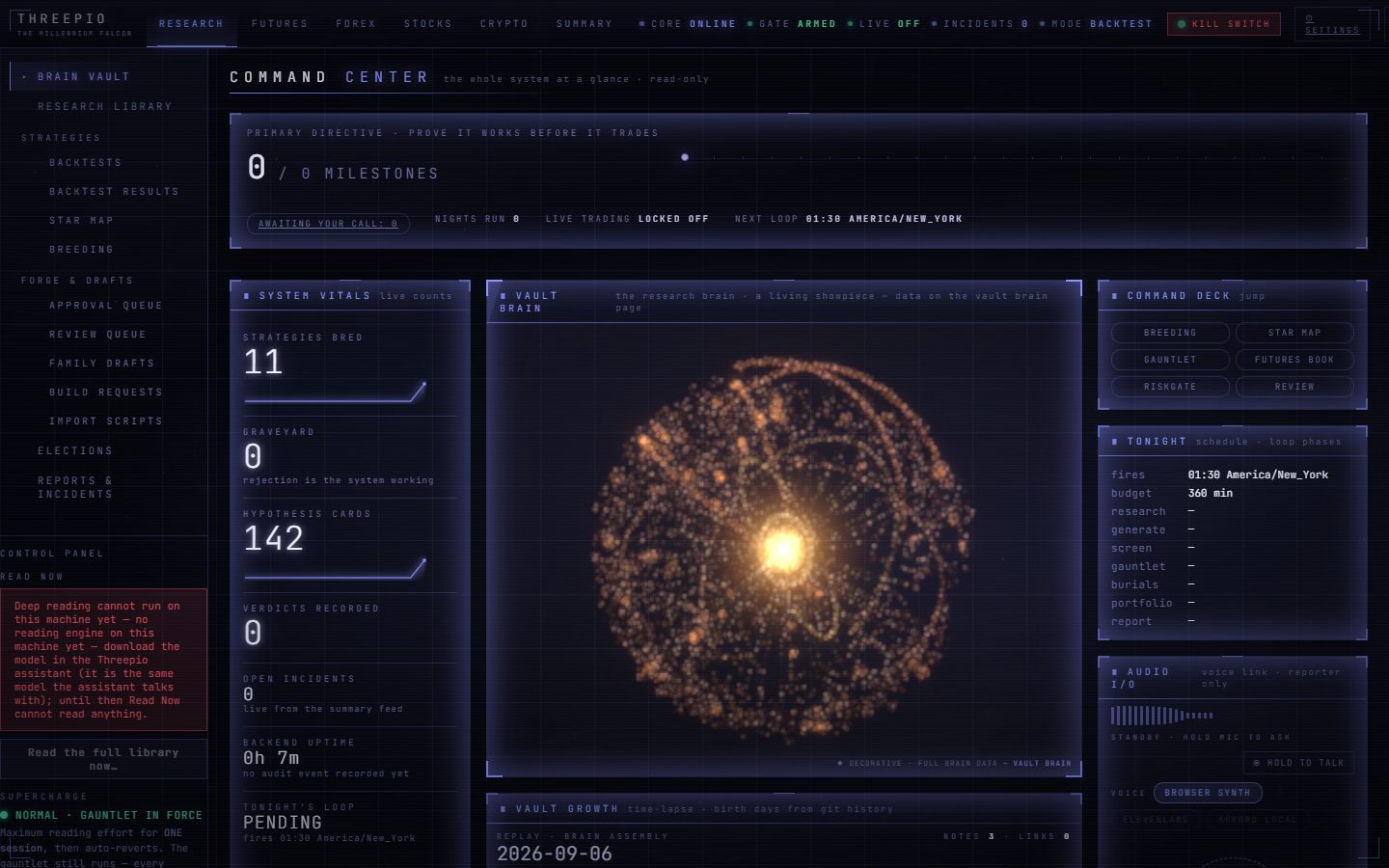Click the Strategies Bred count 11
This screenshot has width=1389, height=868.
tap(263, 363)
